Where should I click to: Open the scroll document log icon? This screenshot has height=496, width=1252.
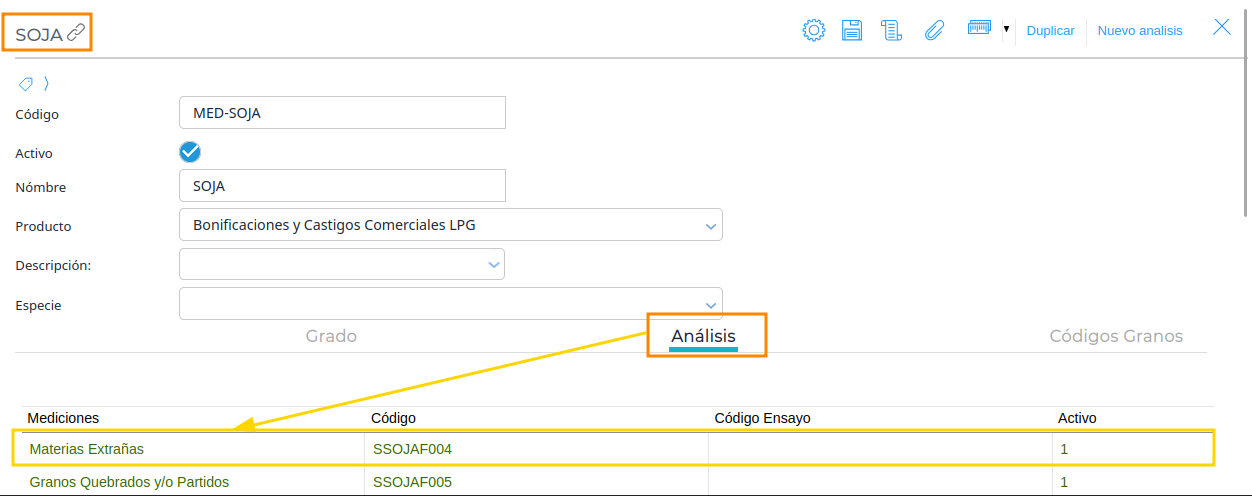click(891, 30)
